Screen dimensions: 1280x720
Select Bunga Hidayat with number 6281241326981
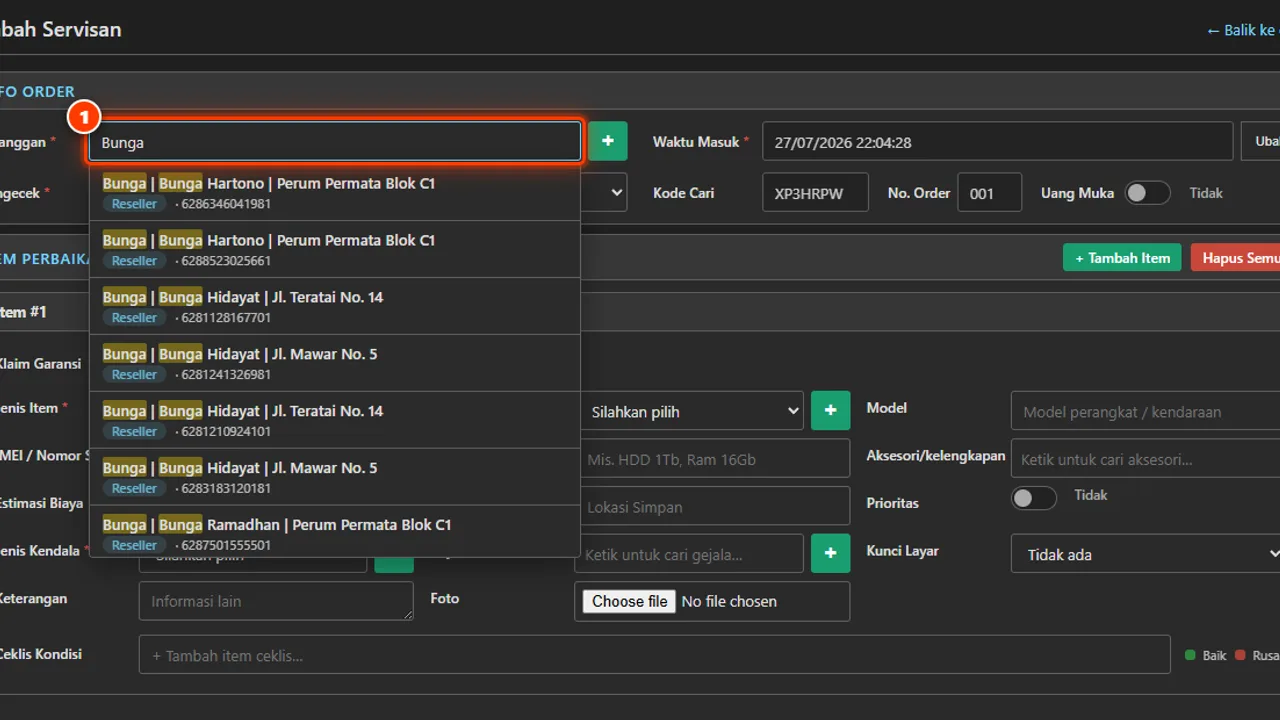click(x=335, y=364)
